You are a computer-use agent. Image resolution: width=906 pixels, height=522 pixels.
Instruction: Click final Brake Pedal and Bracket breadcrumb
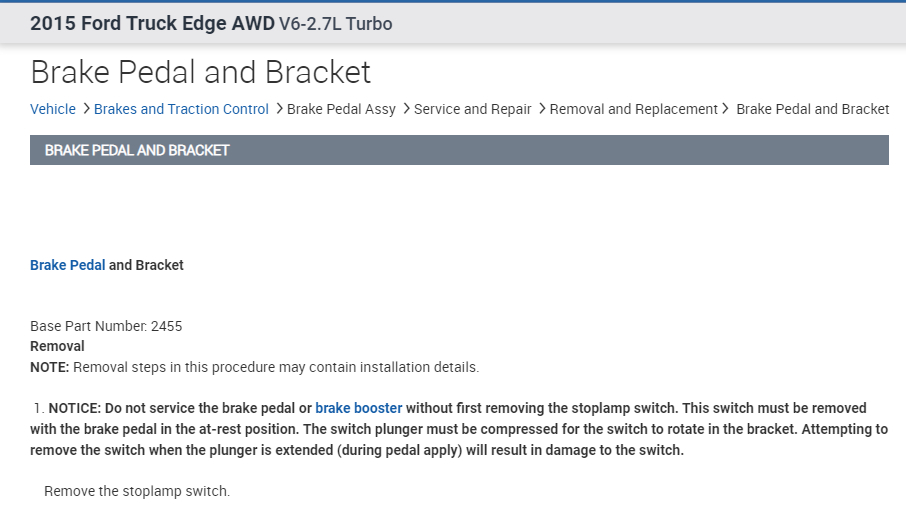[812, 109]
